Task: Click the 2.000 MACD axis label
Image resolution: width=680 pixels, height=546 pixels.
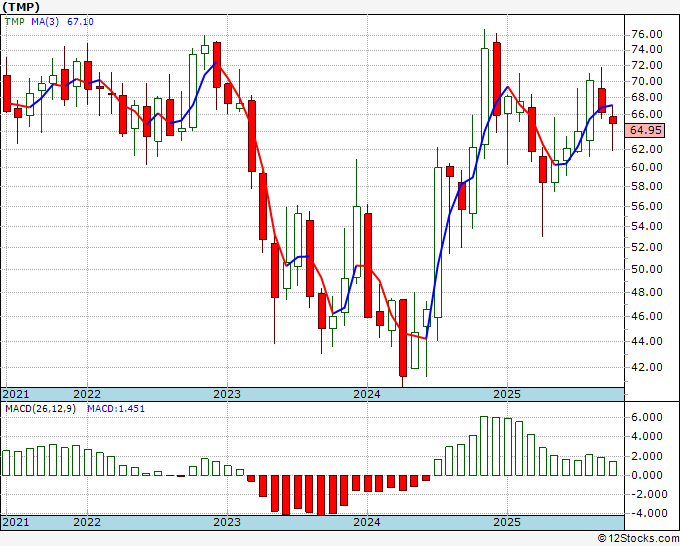Action: click(647, 456)
